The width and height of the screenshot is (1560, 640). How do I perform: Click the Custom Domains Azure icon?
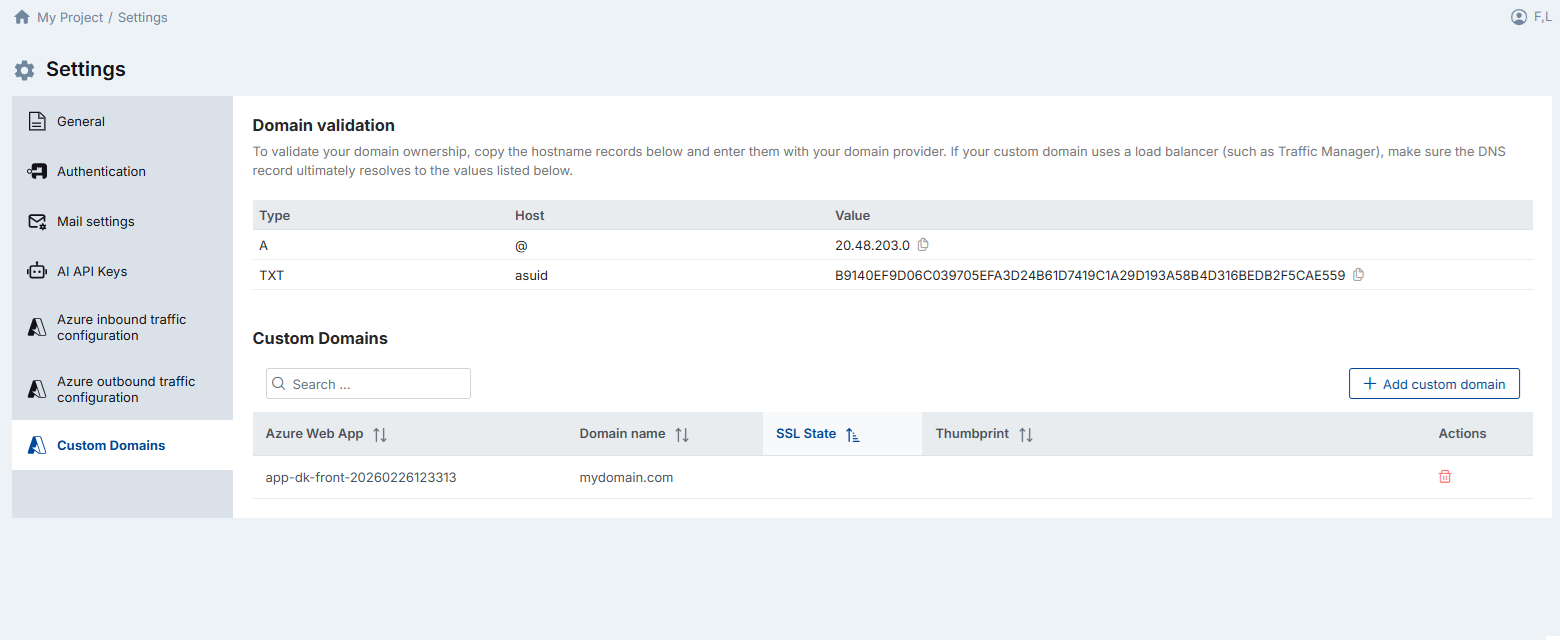coord(37,444)
